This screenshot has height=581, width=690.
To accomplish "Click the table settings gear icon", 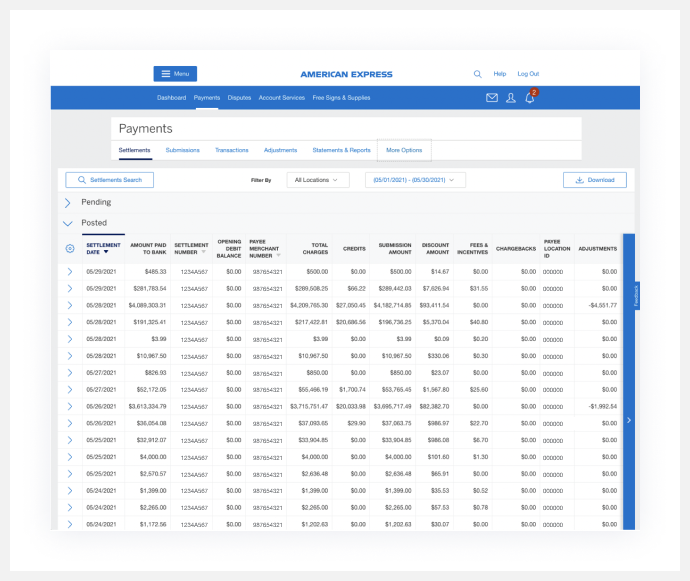I will pyautogui.click(x=70, y=249).
